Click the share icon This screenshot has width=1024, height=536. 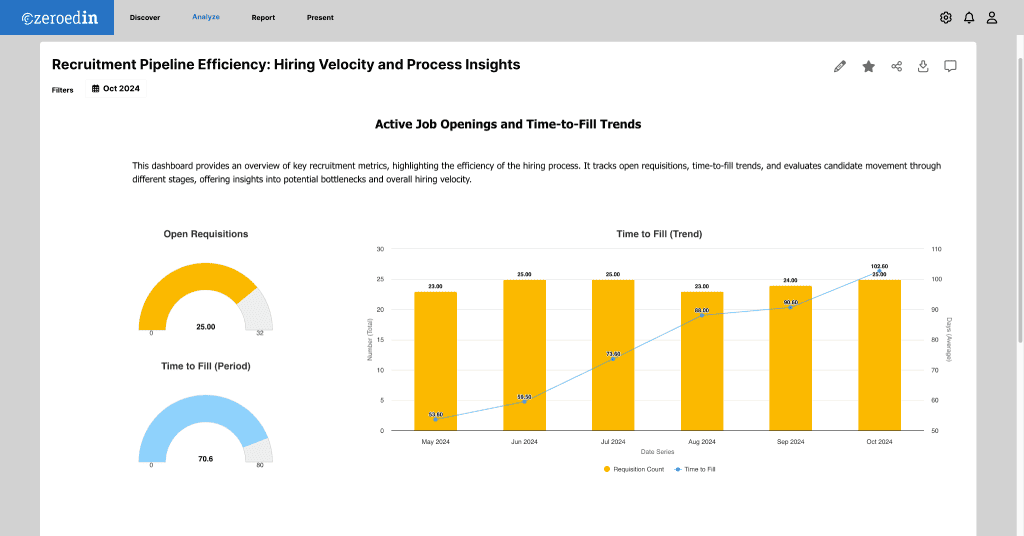click(896, 66)
